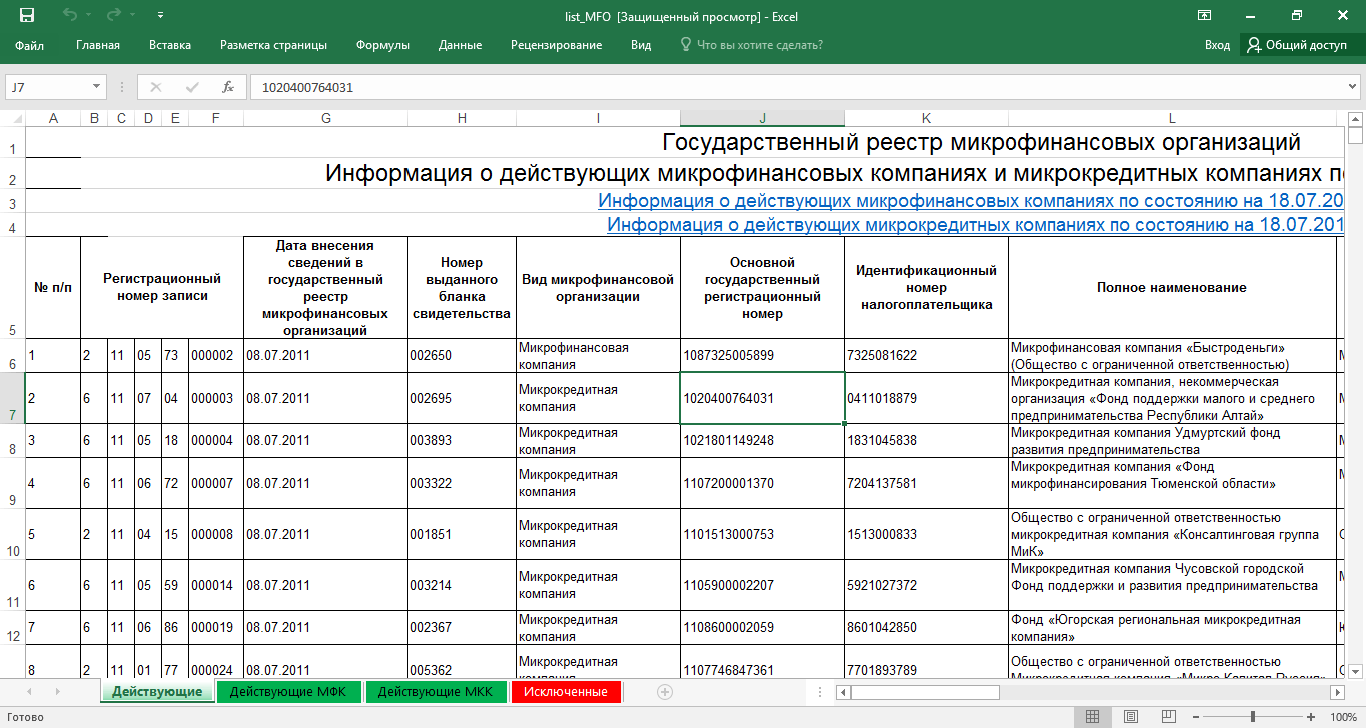Open the Файл menu
The width and height of the screenshot is (1366, 728).
pyautogui.click(x=29, y=45)
